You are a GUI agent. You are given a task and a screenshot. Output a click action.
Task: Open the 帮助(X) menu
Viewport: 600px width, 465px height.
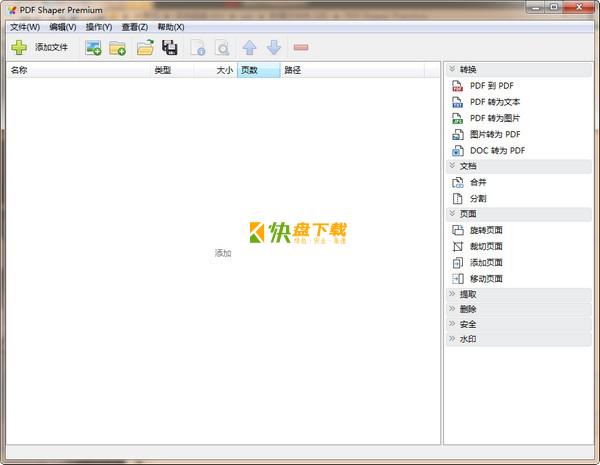point(171,27)
